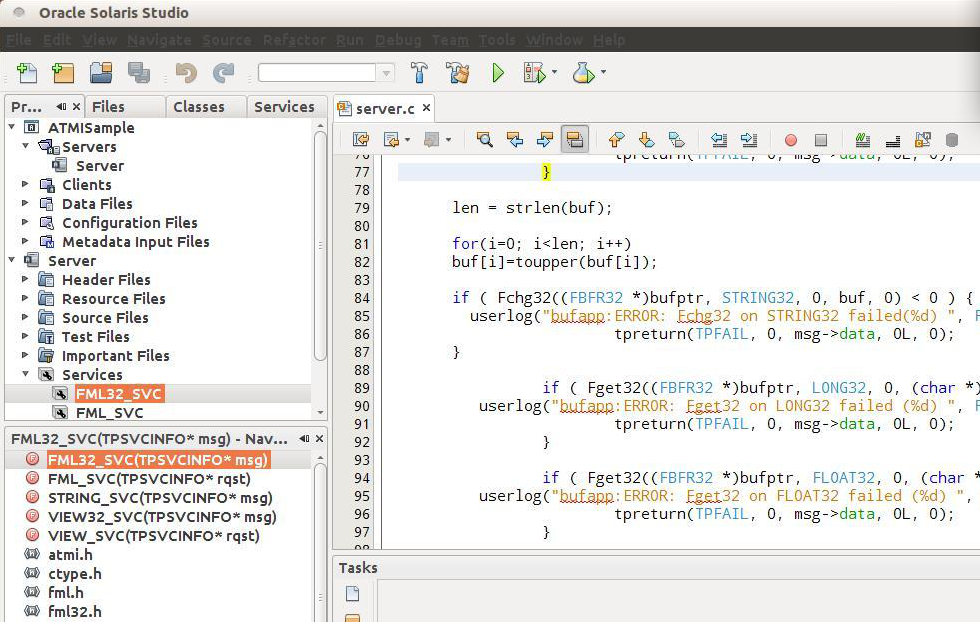Viewport: 980px width, 622px height.
Task: Go to VIEW32_SVC(TPSVCINFO* msg) in Navigator
Action: click(162, 517)
